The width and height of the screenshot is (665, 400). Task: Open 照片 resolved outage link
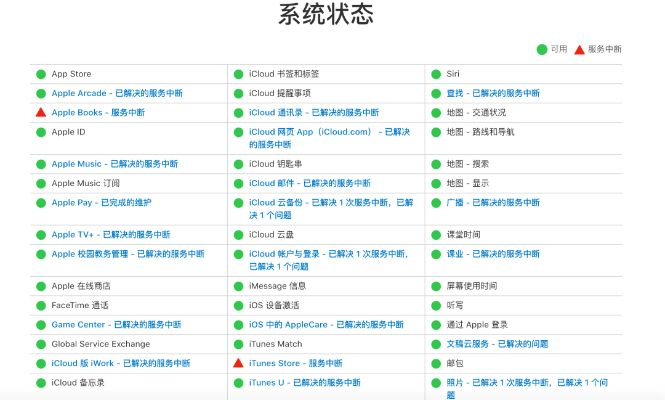[x=527, y=389]
